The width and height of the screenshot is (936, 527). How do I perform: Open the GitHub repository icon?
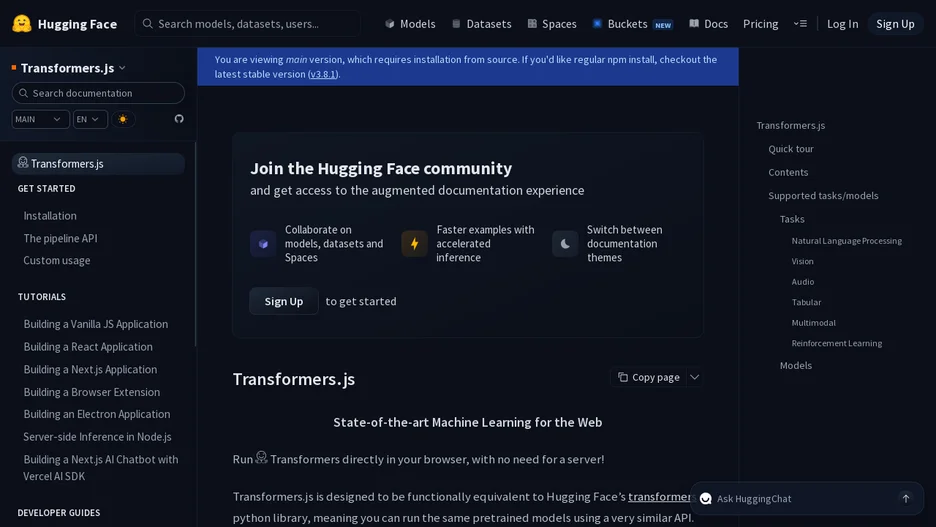coord(179,119)
